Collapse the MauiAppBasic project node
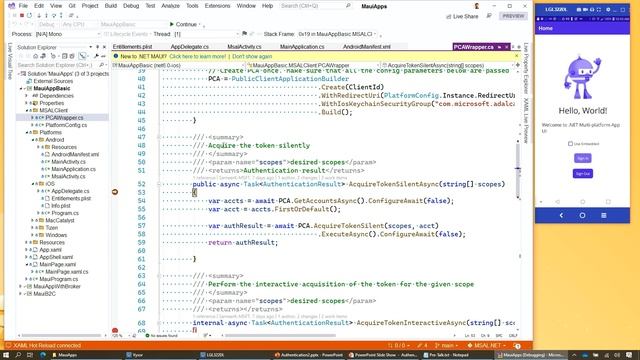 [x=21, y=89]
